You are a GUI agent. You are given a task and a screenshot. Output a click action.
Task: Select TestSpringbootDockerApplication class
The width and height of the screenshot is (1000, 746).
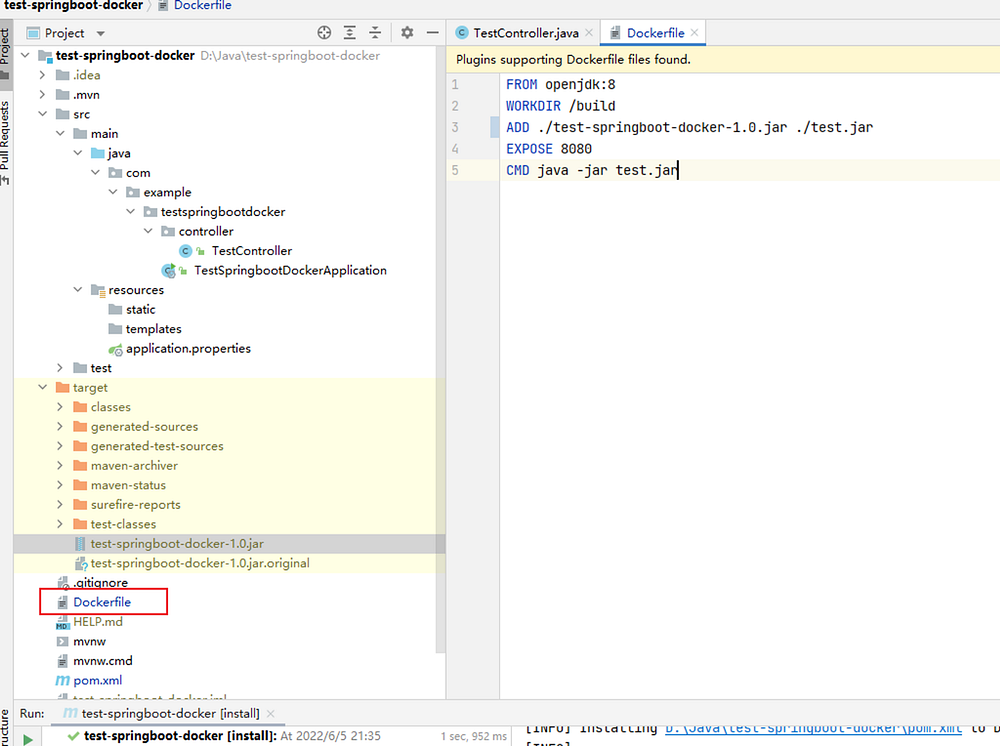pos(290,270)
